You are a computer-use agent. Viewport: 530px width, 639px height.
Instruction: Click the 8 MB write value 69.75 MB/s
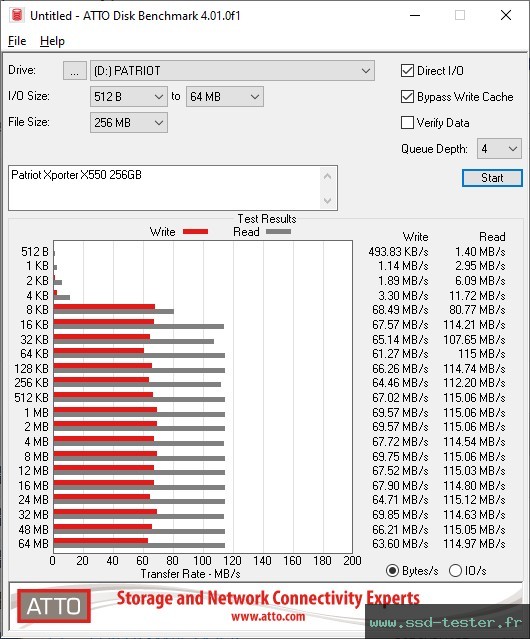400,456
